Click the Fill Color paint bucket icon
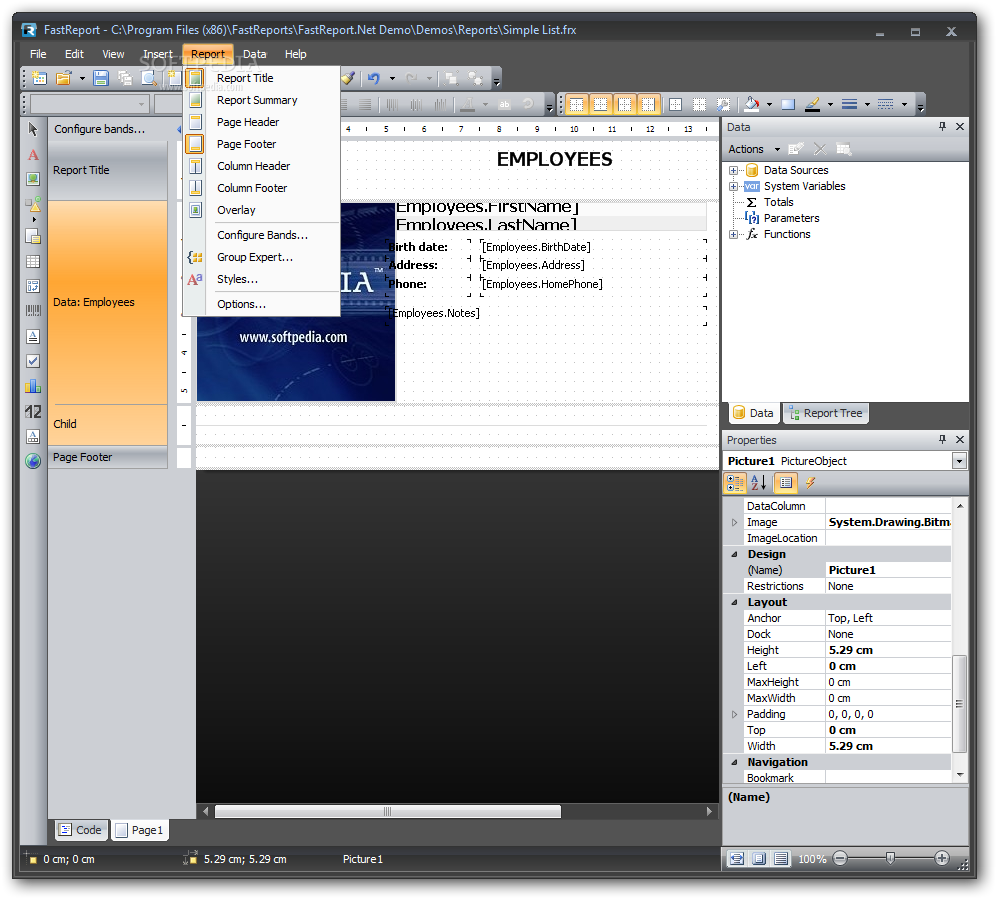 pos(752,104)
